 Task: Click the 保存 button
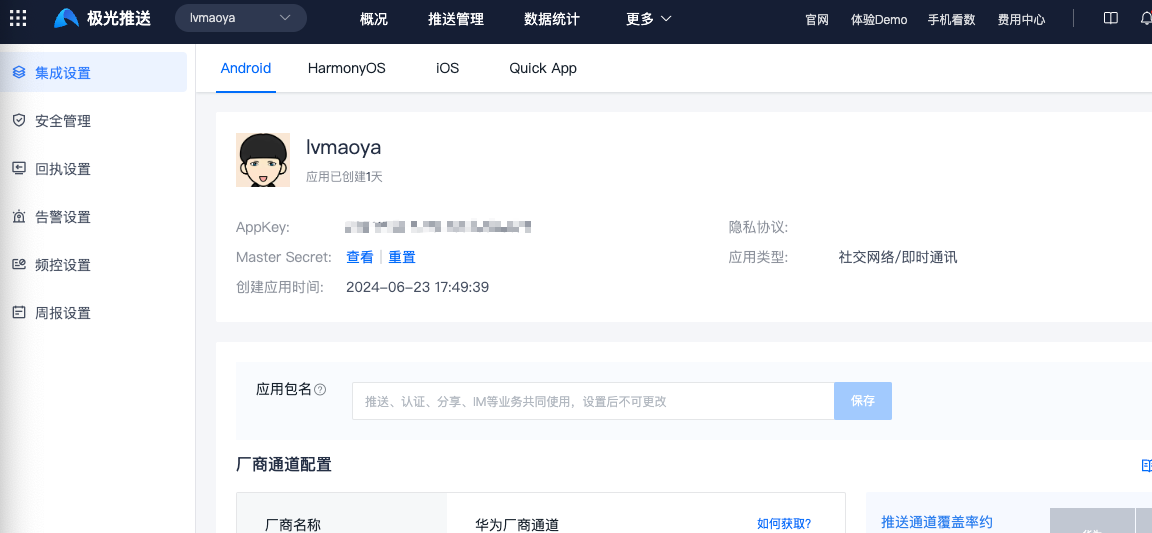tap(862, 401)
